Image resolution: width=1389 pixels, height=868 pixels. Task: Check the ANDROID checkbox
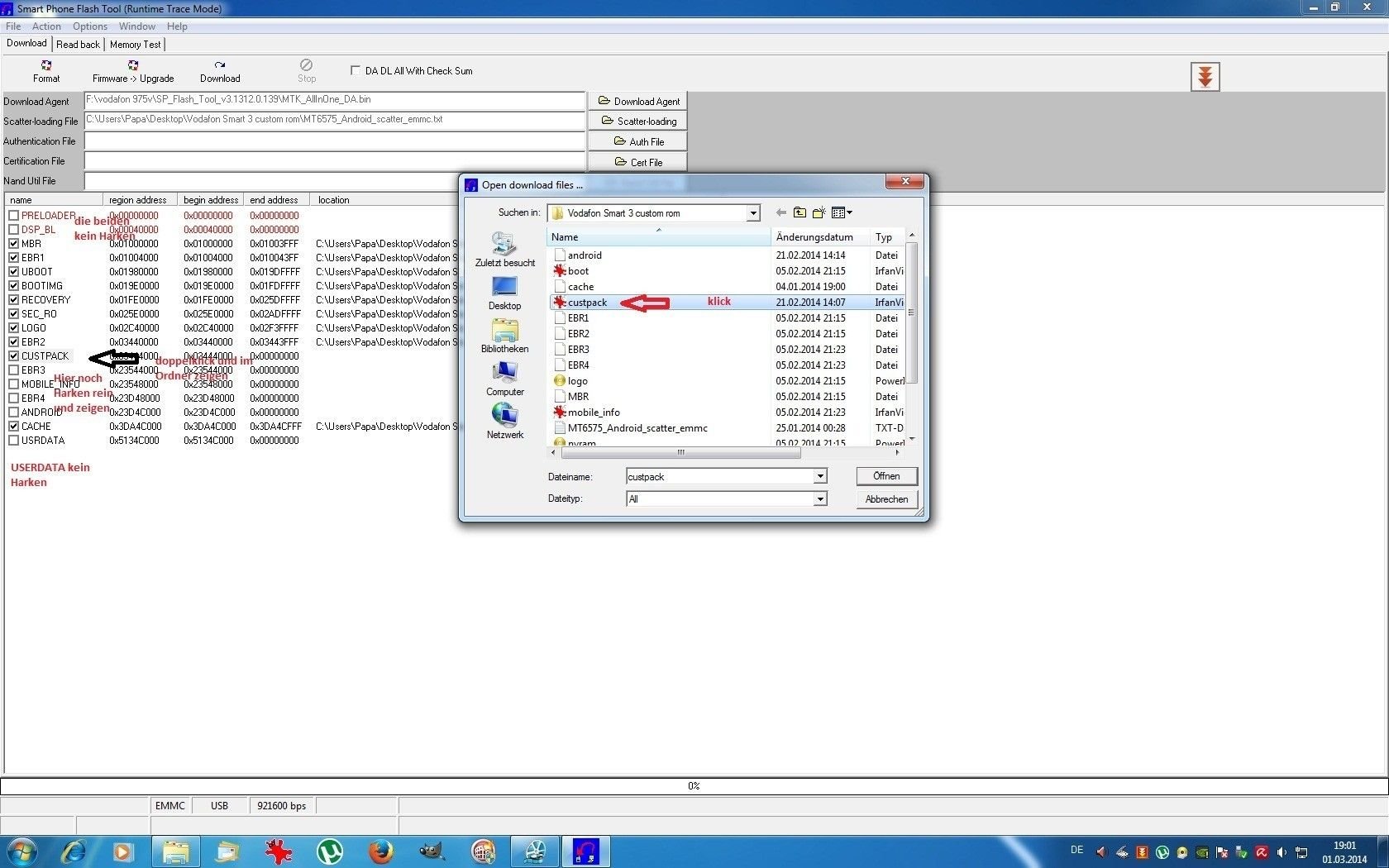13,413
